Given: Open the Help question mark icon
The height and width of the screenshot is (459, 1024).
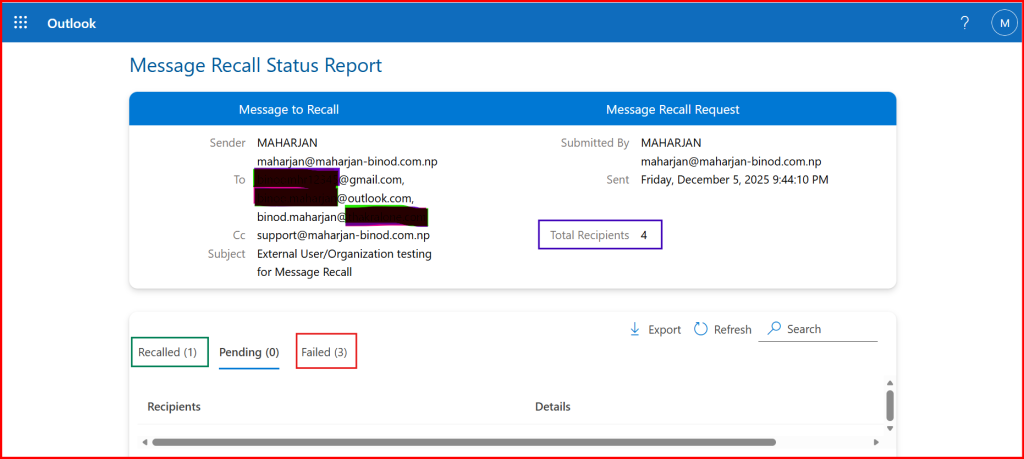Looking at the screenshot, I should [x=964, y=23].
